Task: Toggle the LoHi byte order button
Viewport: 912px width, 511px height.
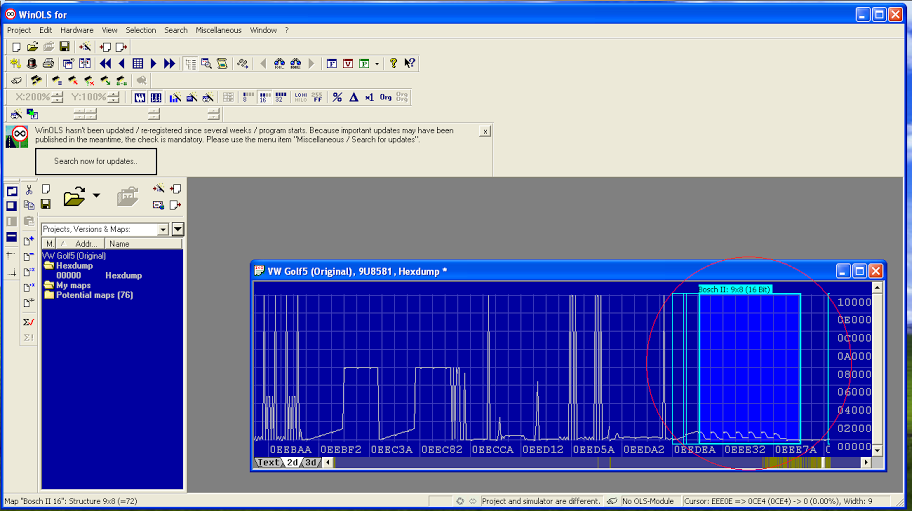Action: click(300, 97)
